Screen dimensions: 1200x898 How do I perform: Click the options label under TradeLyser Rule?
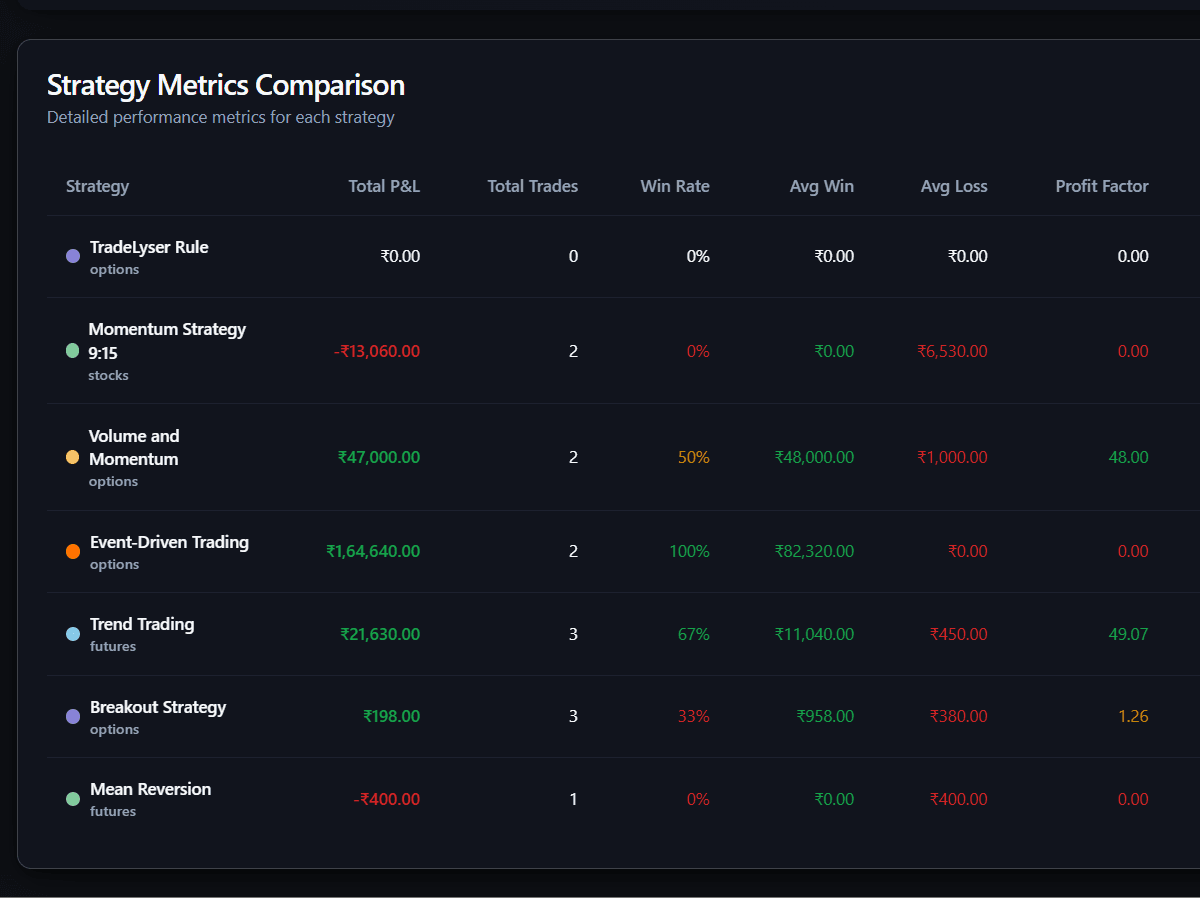[113, 269]
